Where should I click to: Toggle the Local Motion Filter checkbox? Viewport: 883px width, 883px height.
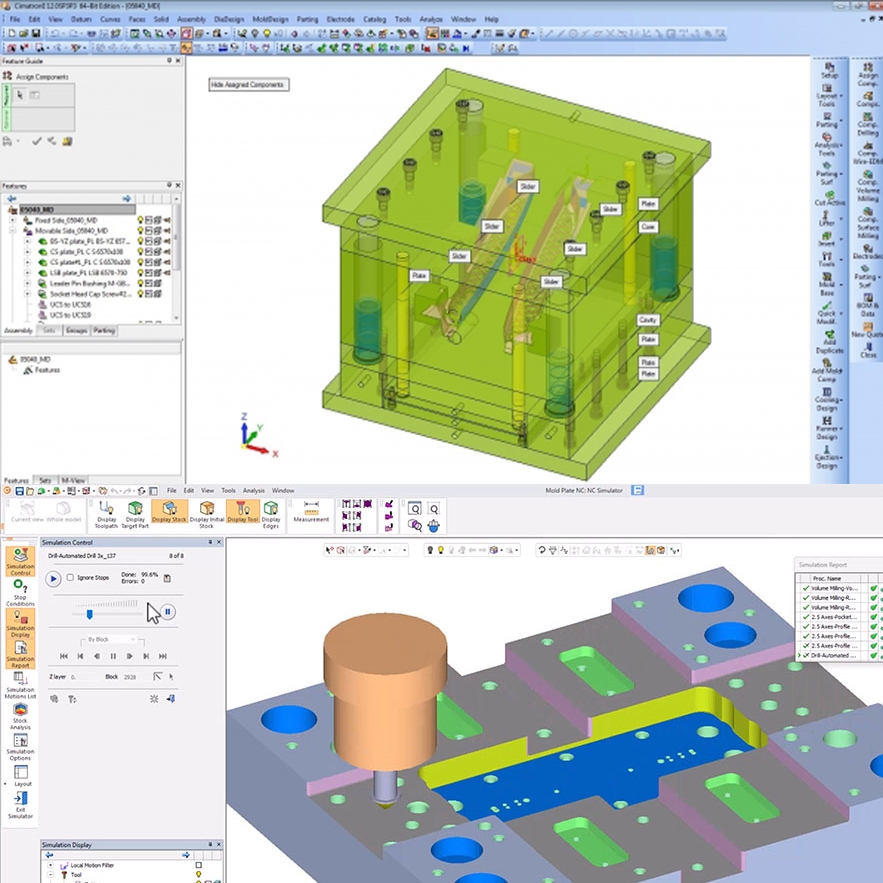(198, 865)
